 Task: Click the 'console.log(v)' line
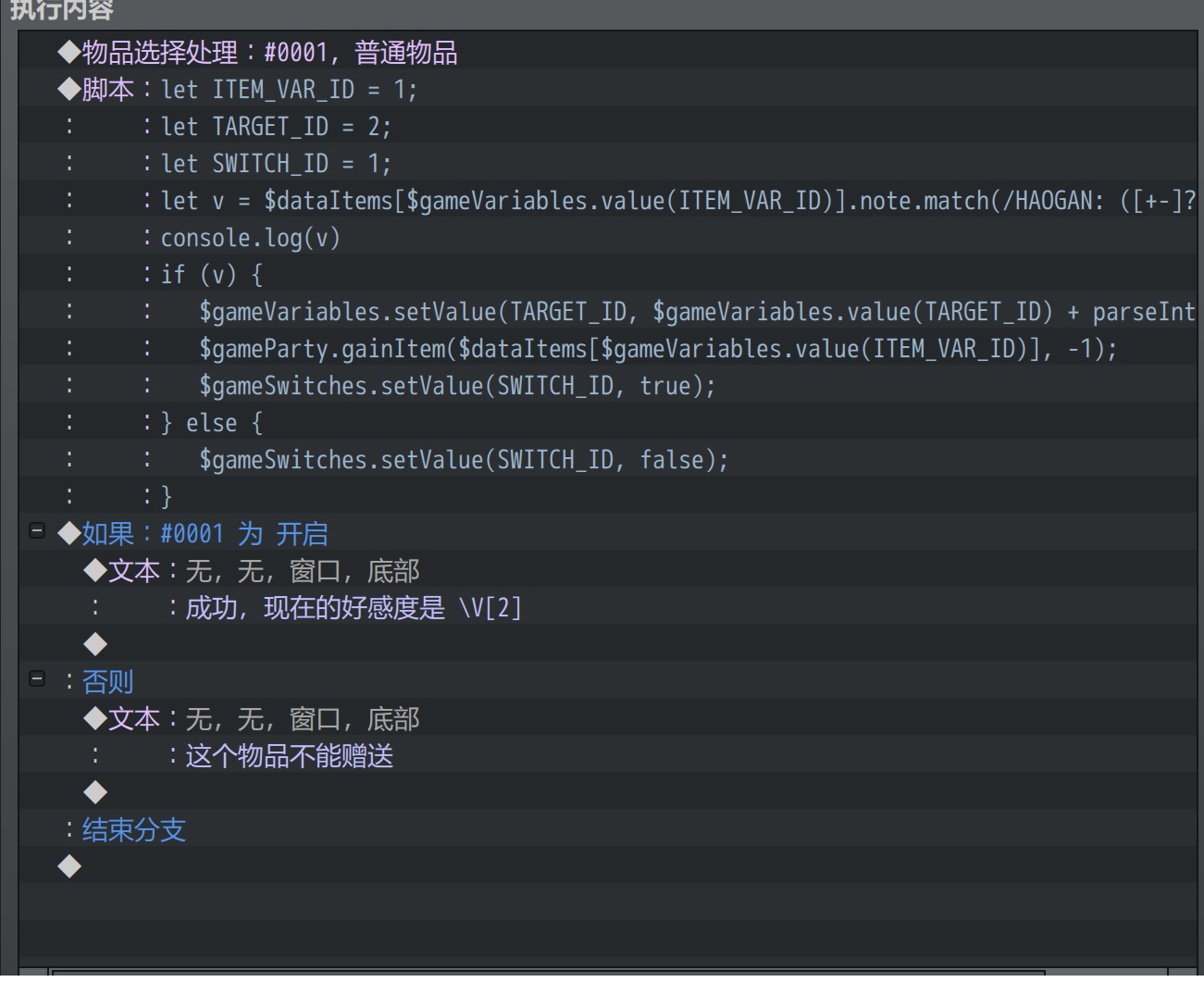(608, 236)
